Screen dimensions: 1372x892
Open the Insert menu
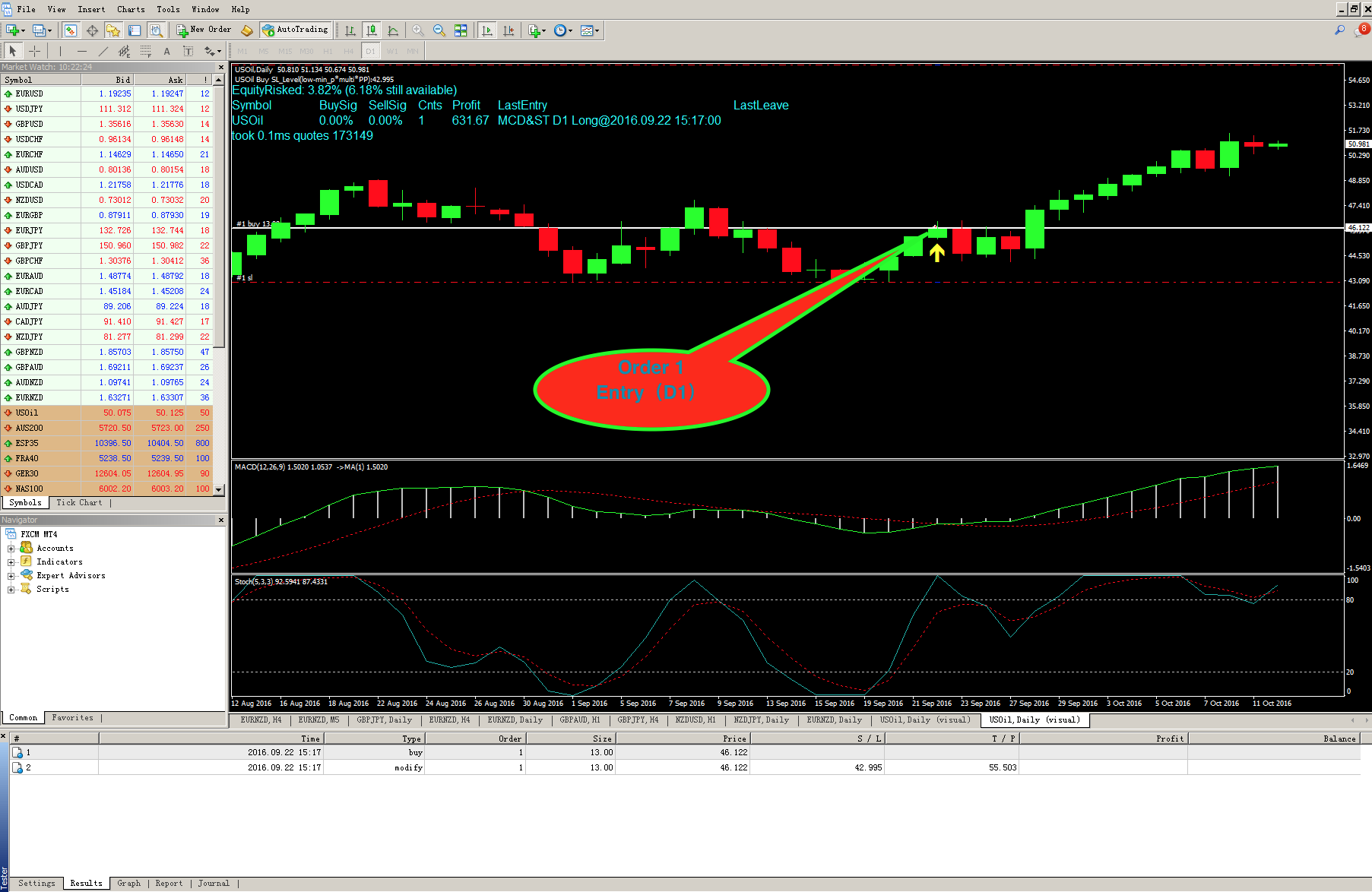coord(91,9)
